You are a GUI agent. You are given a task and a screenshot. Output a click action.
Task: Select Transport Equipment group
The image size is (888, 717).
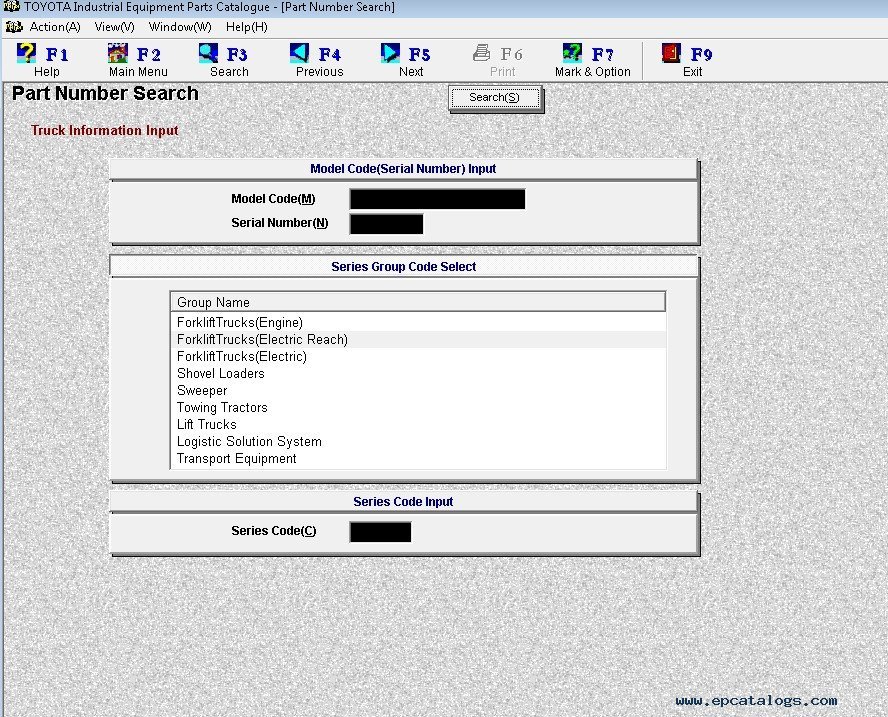(x=418, y=458)
